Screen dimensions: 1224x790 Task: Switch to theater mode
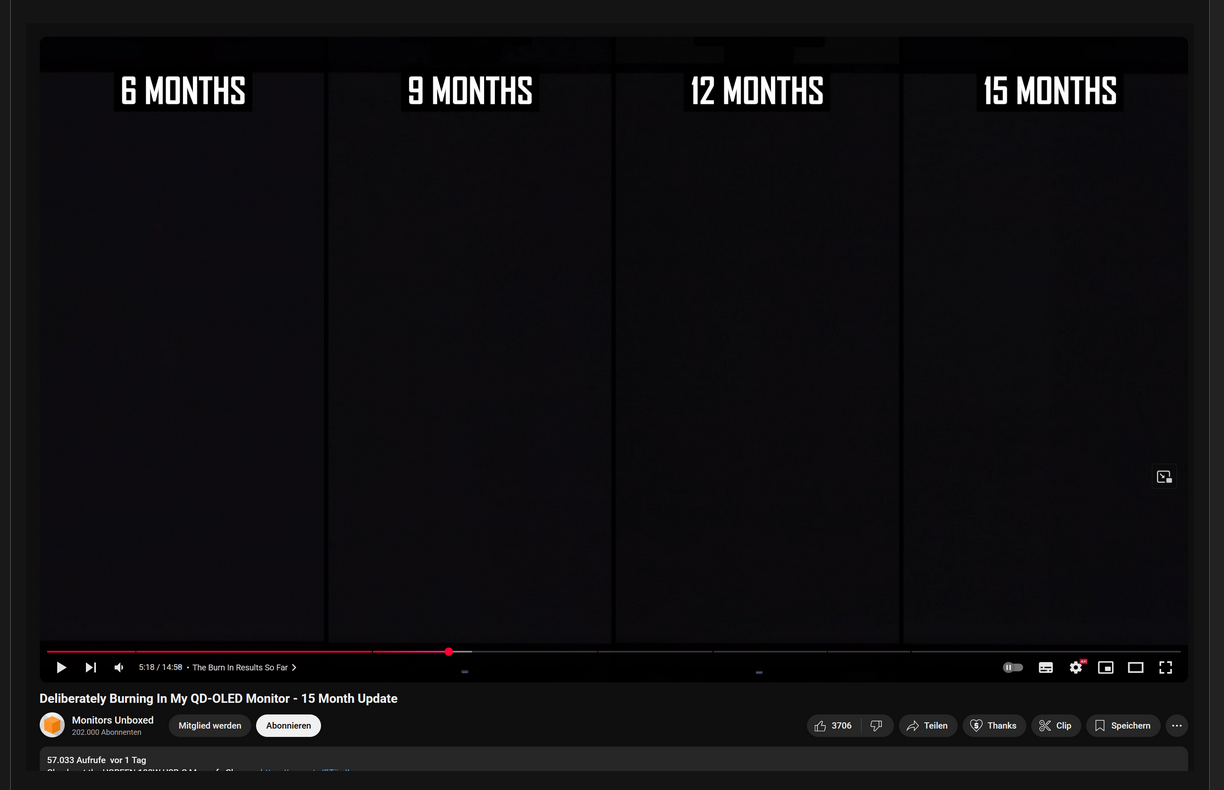point(1136,667)
